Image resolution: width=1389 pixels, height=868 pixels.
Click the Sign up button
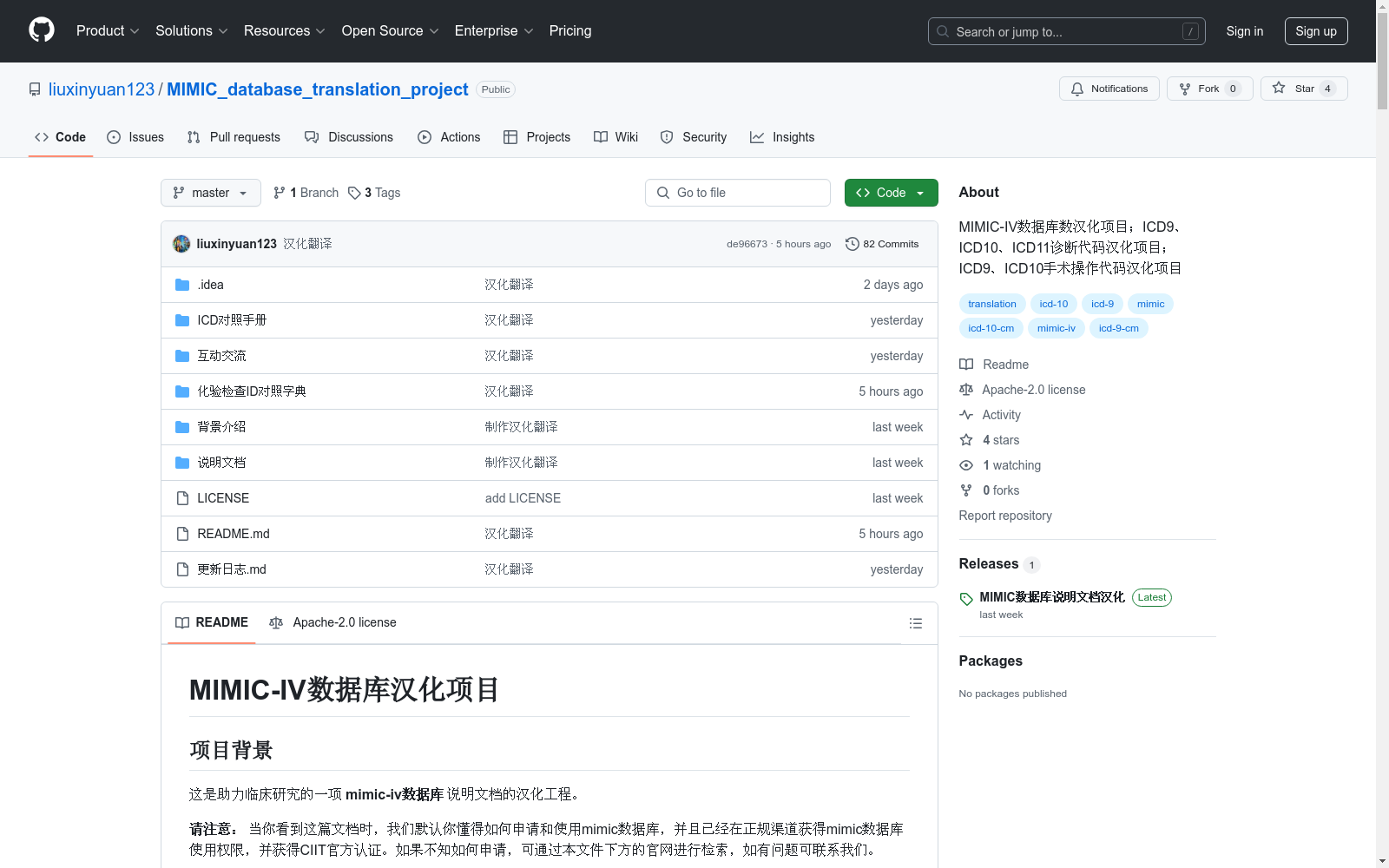click(1315, 30)
